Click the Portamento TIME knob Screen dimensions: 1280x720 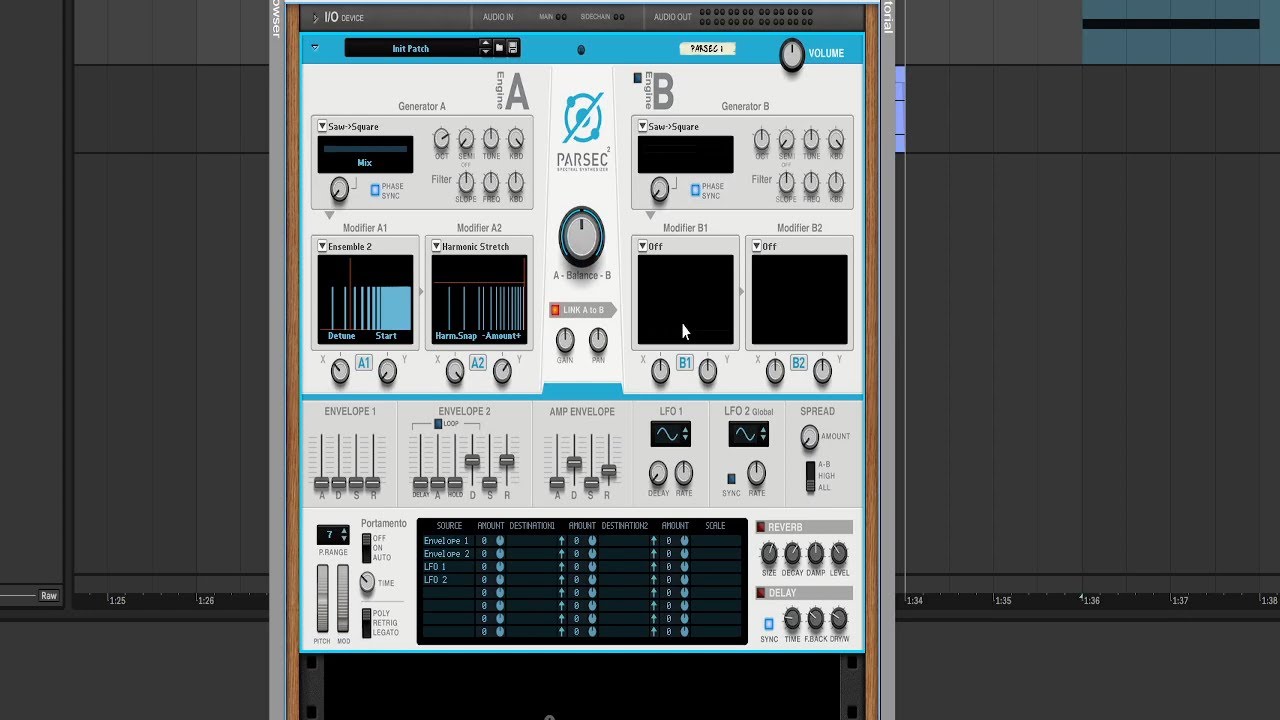367,581
